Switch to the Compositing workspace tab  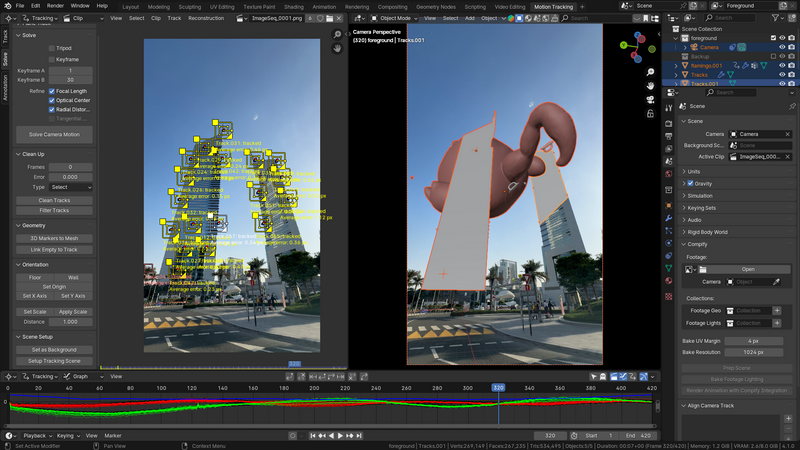(392, 6)
